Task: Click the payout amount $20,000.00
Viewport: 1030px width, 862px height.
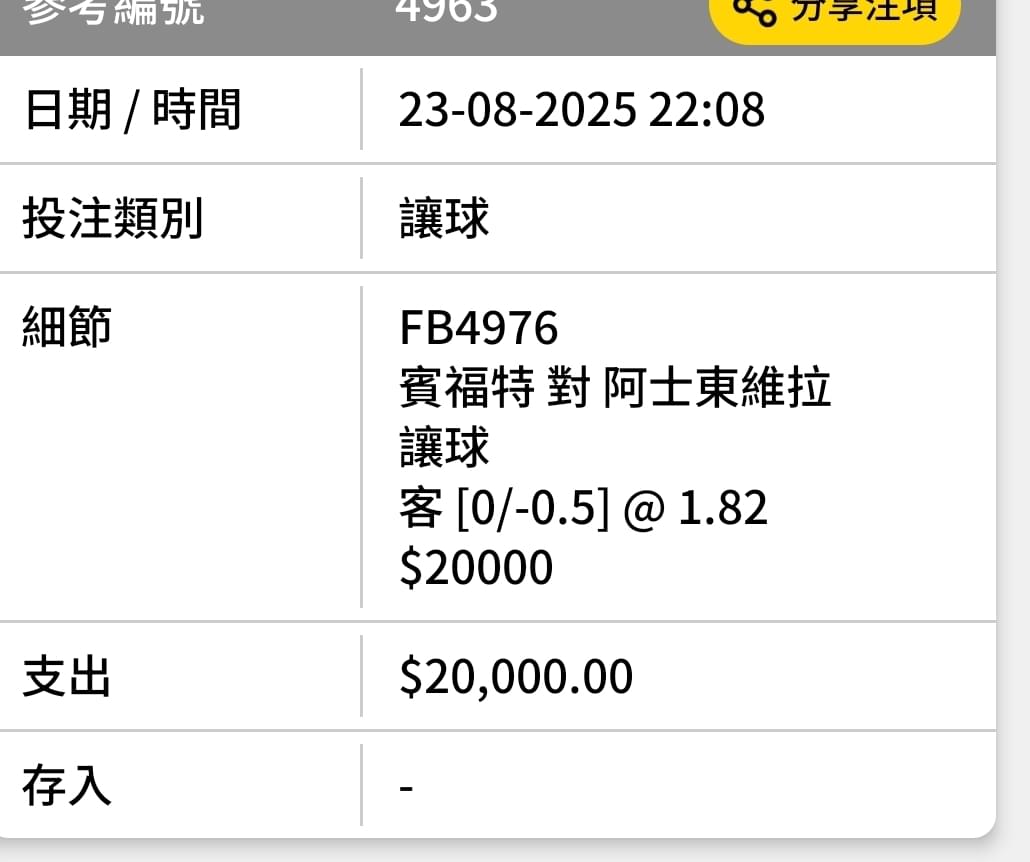Action: (x=516, y=676)
